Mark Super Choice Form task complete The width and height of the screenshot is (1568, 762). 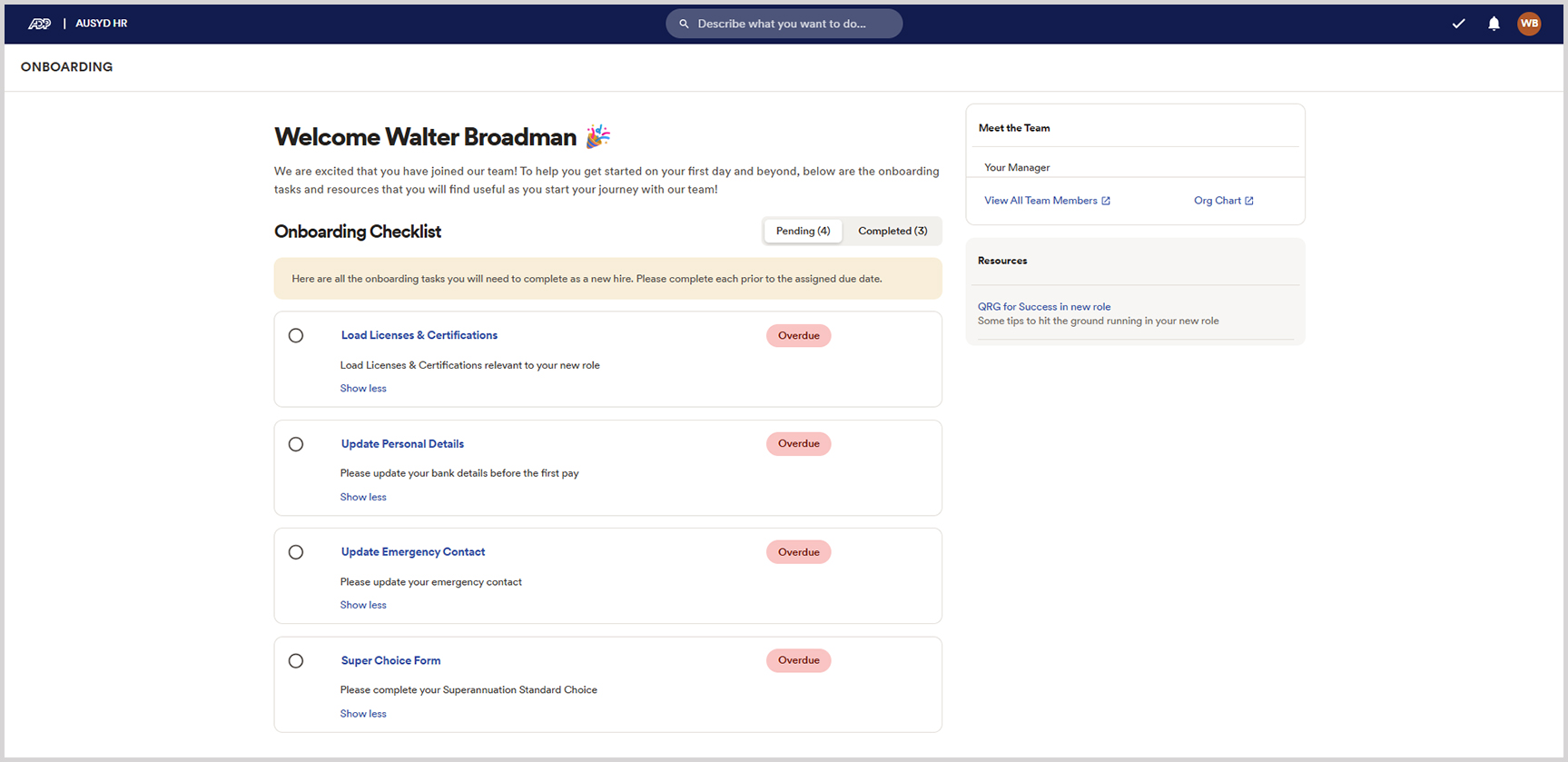pos(296,661)
